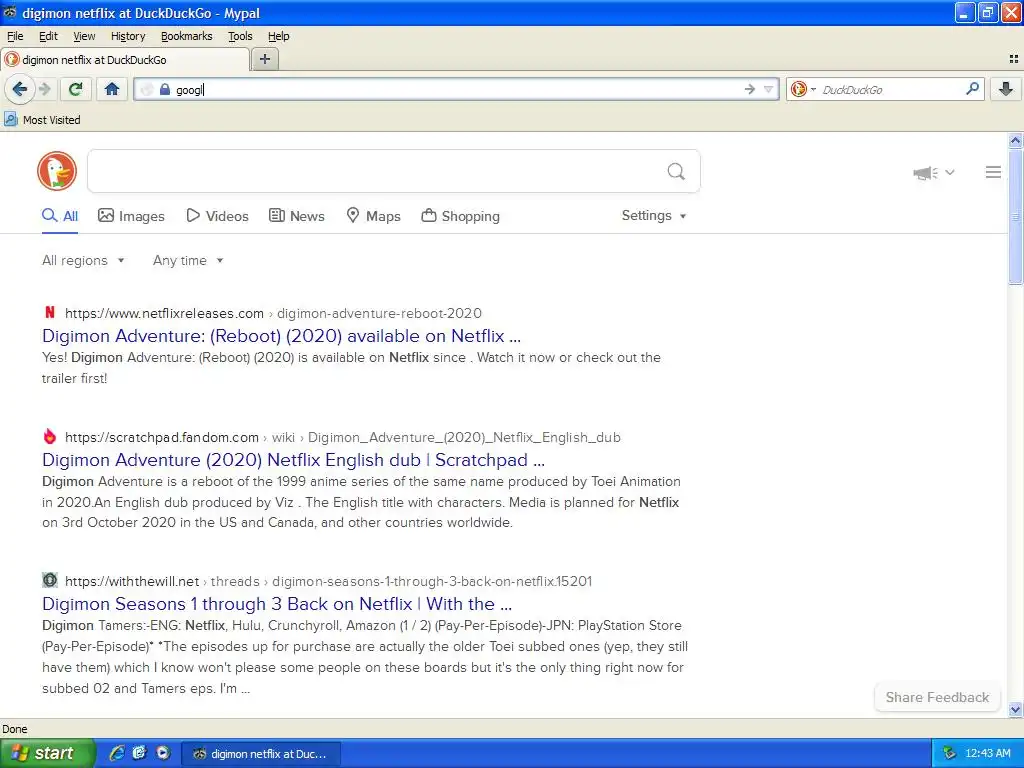Open a new tab with the plus button
1024x768 pixels.
tap(264, 59)
